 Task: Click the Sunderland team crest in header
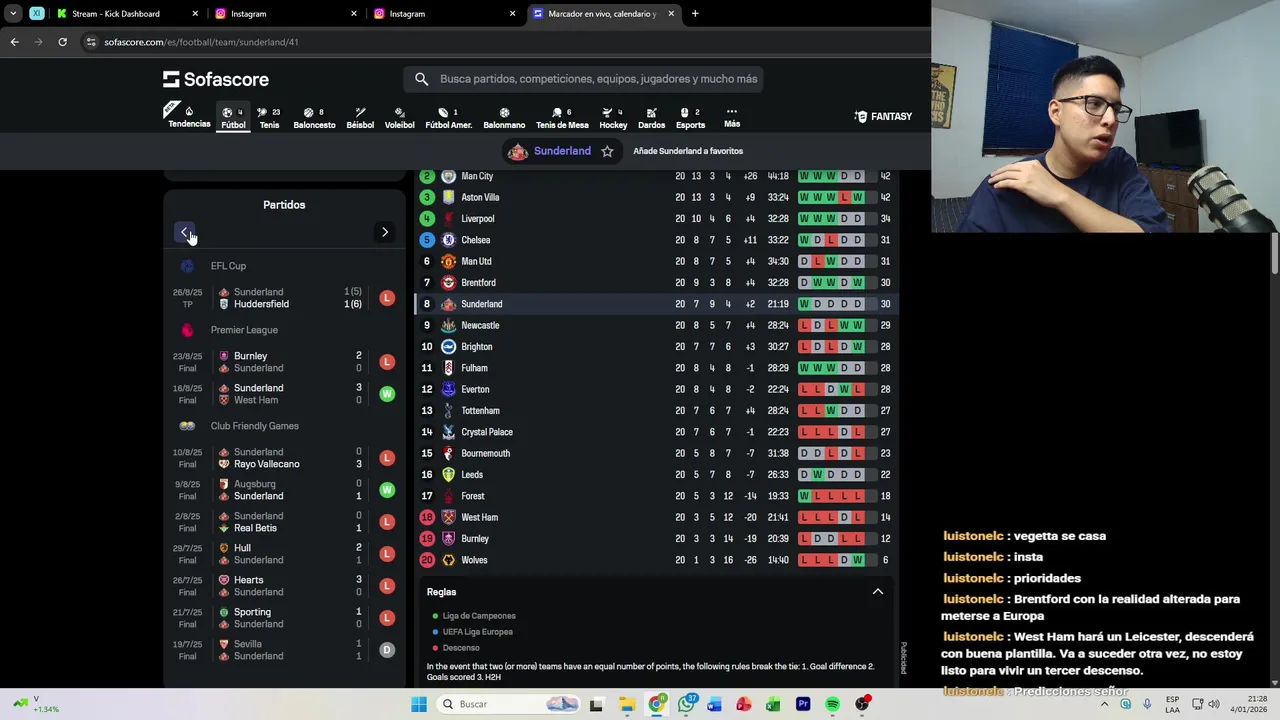(517, 151)
